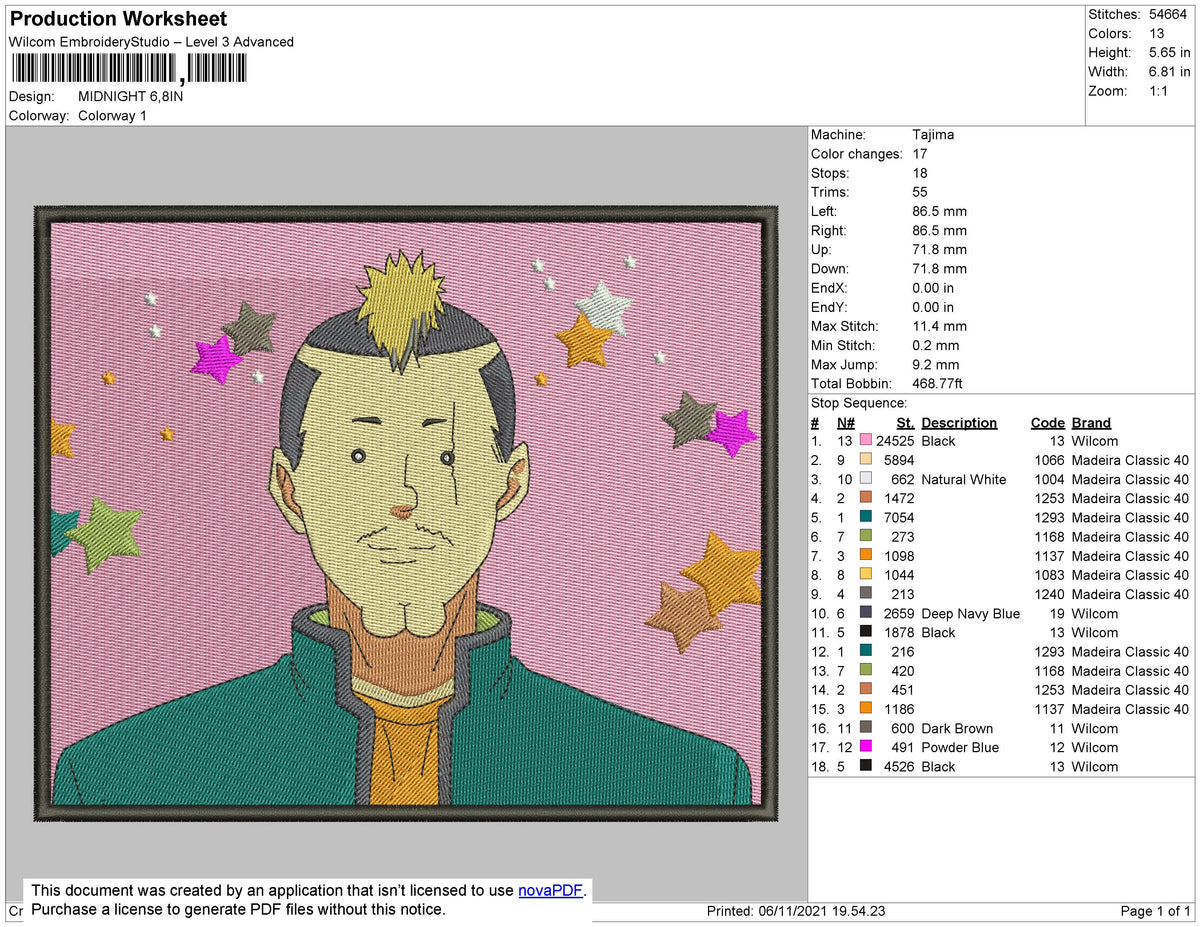Screen dimensions: 1200x927
Task: Click the design name MIDNIGHT 6,8IN
Action: pyautogui.click(x=131, y=96)
